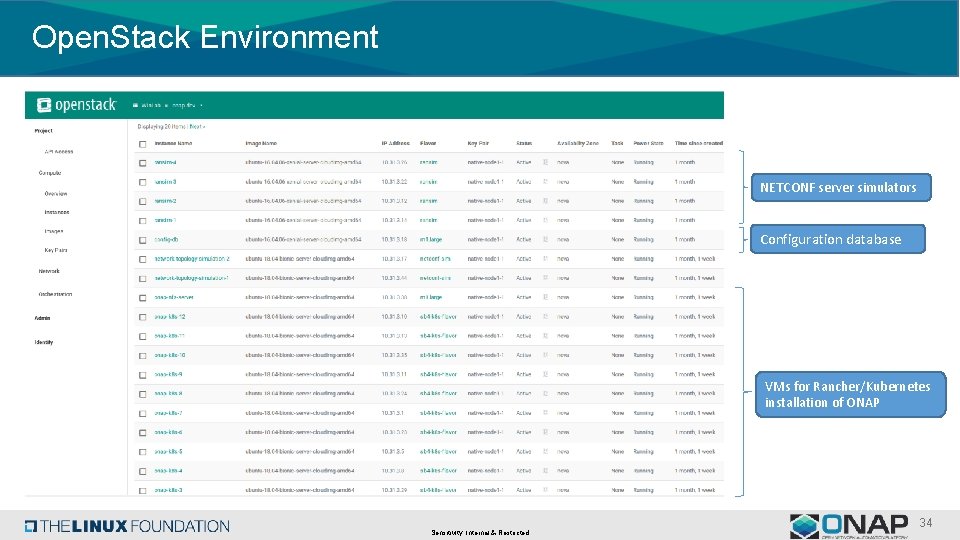Expand the Network group in sidebar
This screenshot has height=540, width=960.
(x=49, y=271)
